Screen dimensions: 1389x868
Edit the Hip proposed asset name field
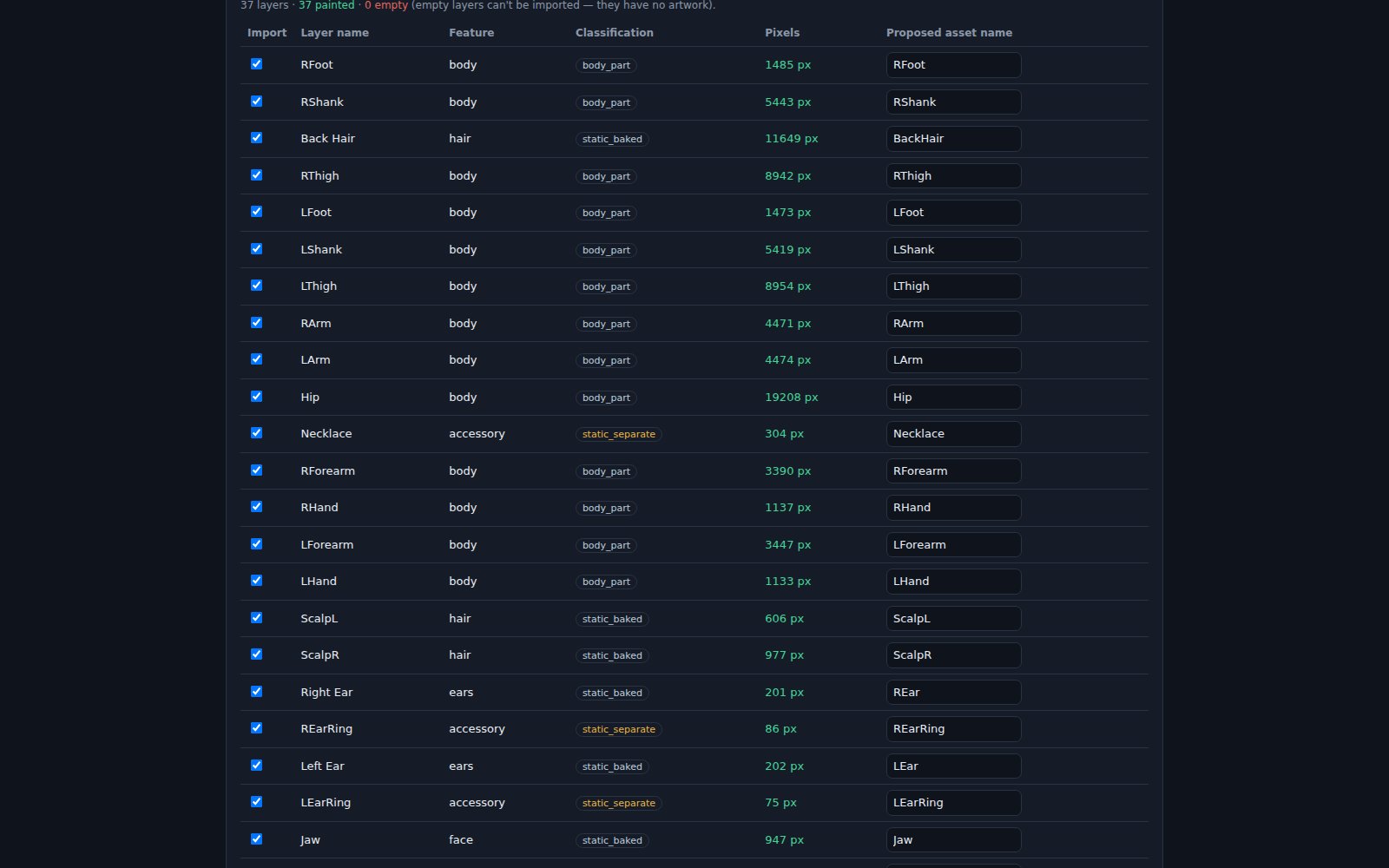pyautogui.click(x=953, y=398)
